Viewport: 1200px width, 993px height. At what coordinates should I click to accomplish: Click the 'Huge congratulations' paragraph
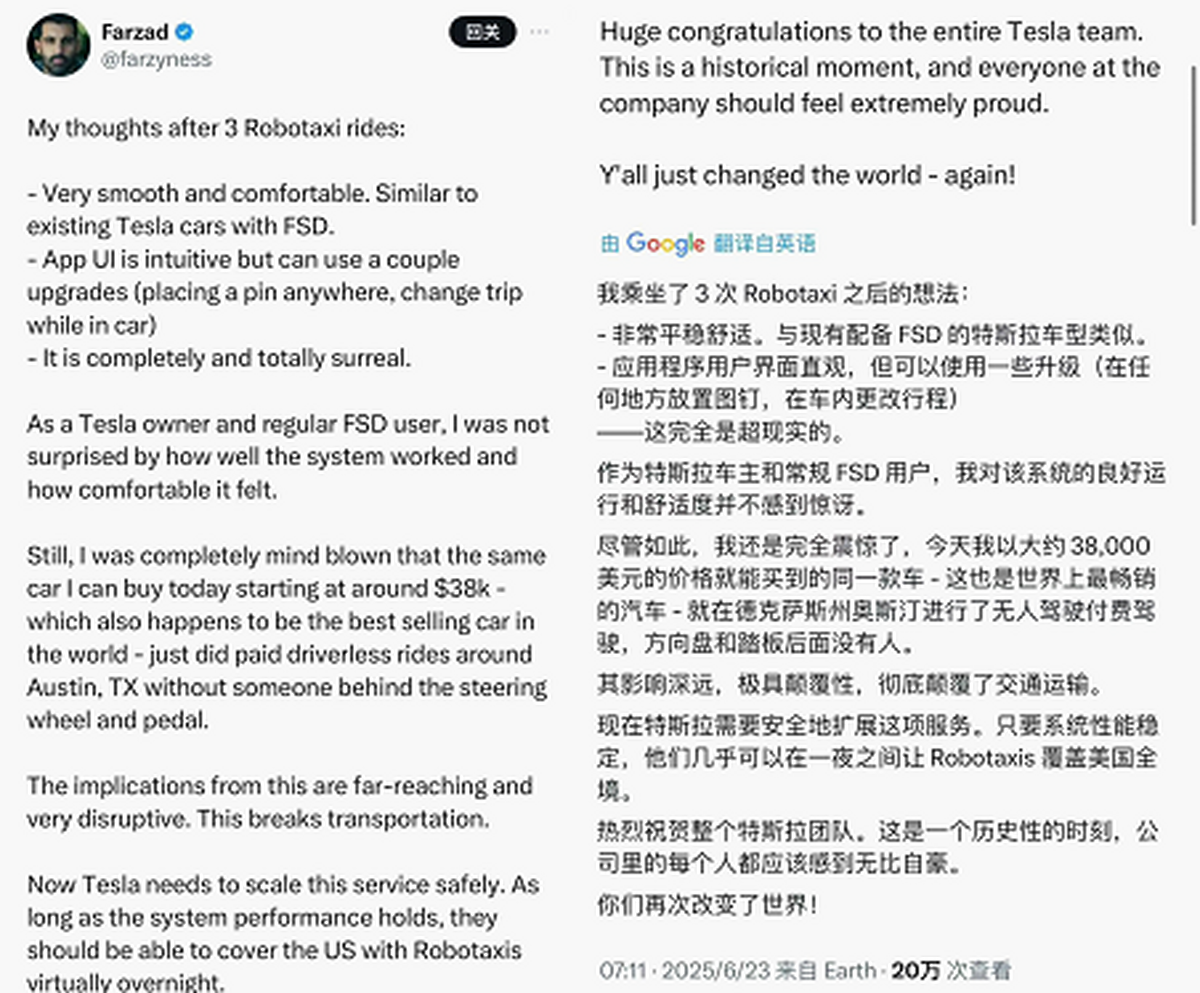click(x=880, y=68)
